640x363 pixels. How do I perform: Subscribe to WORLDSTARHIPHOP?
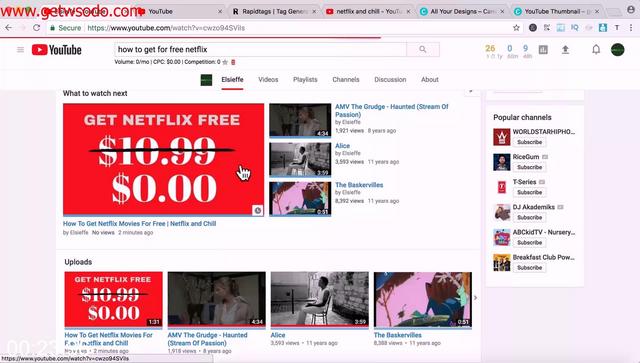[529, 142]
